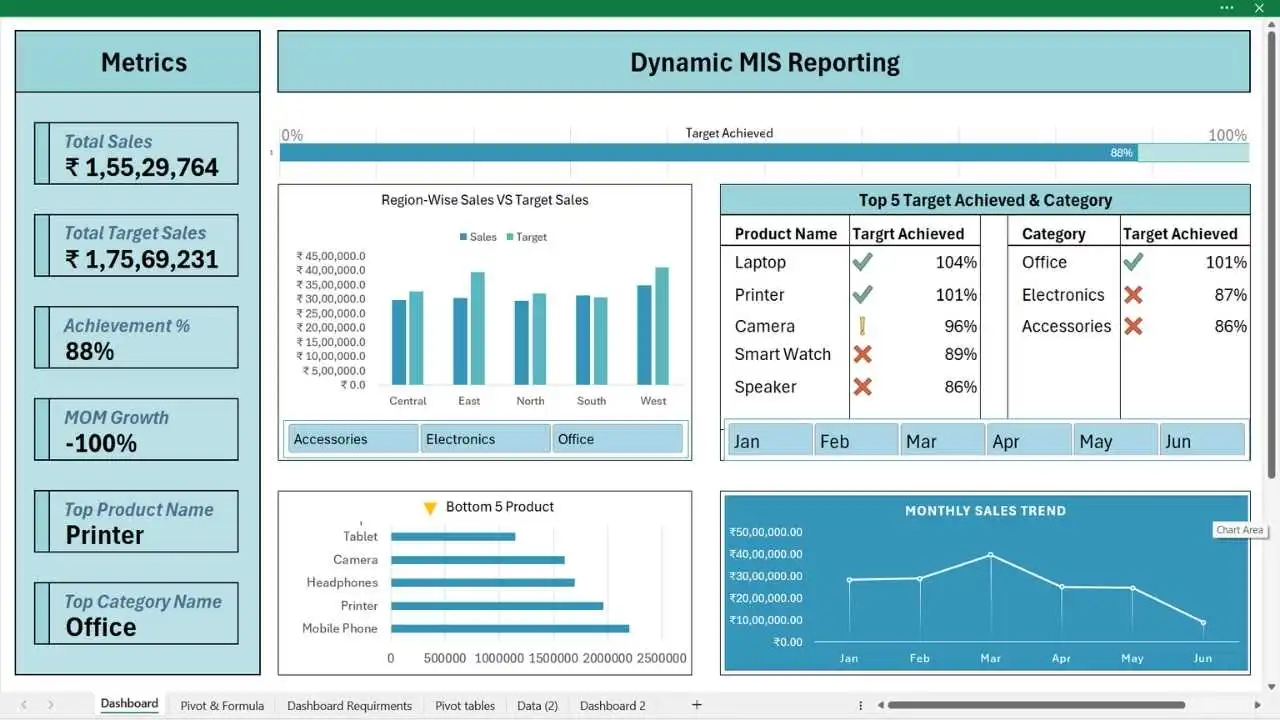This screenshot has width=1280, height=720.
Task: Select the Office slicer button
Action: (x=618, y=439)
